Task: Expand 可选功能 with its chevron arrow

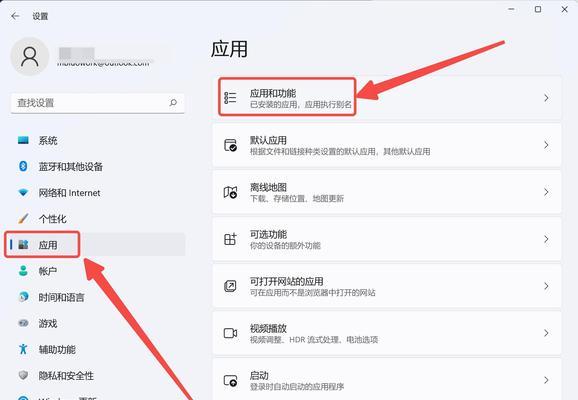Action: (x=546, y=239)
